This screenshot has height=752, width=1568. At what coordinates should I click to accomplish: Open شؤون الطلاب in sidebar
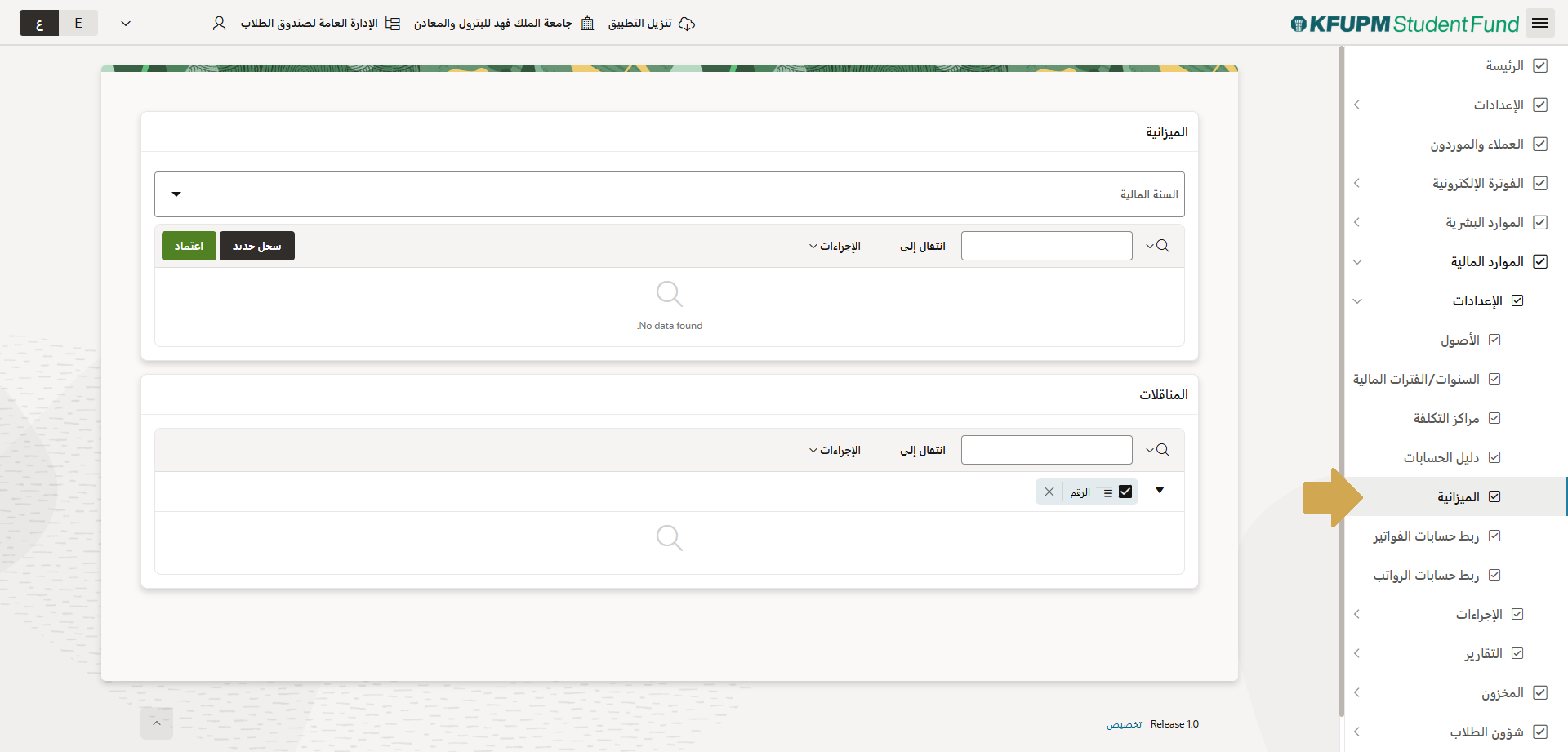(x=1486, y=732)
